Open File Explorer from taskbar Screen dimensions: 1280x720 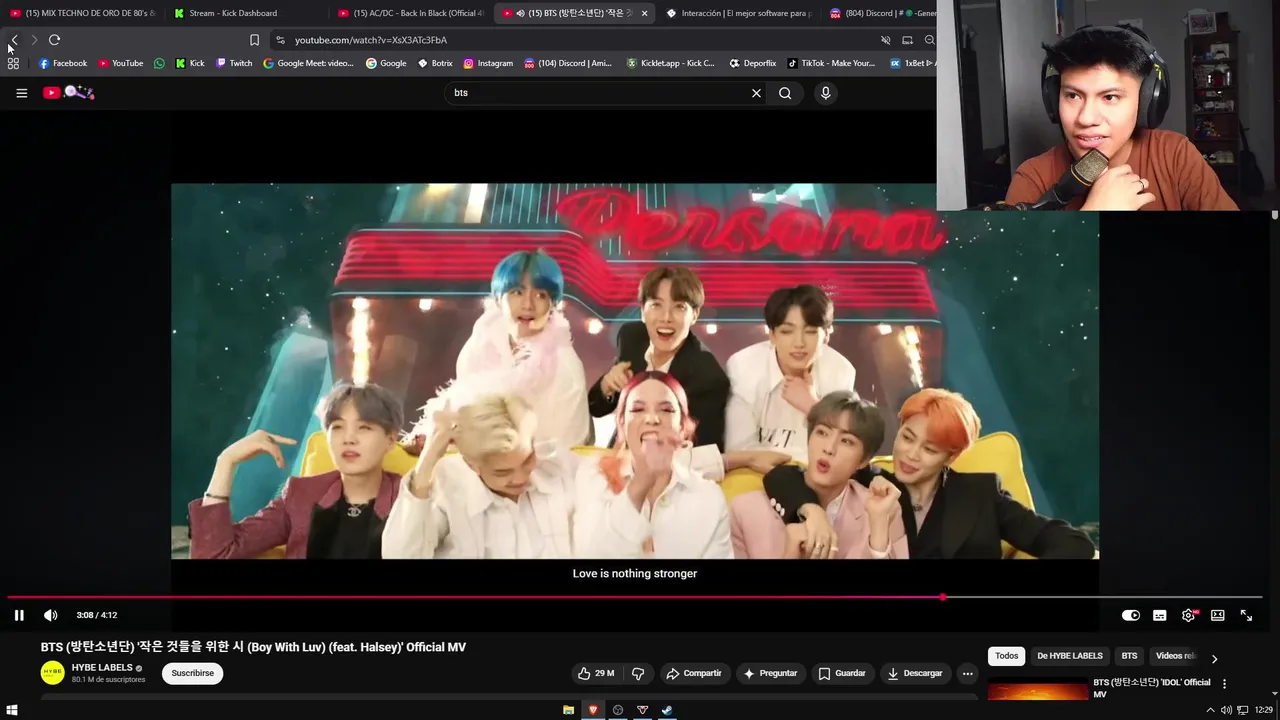[x=568, y=710]
